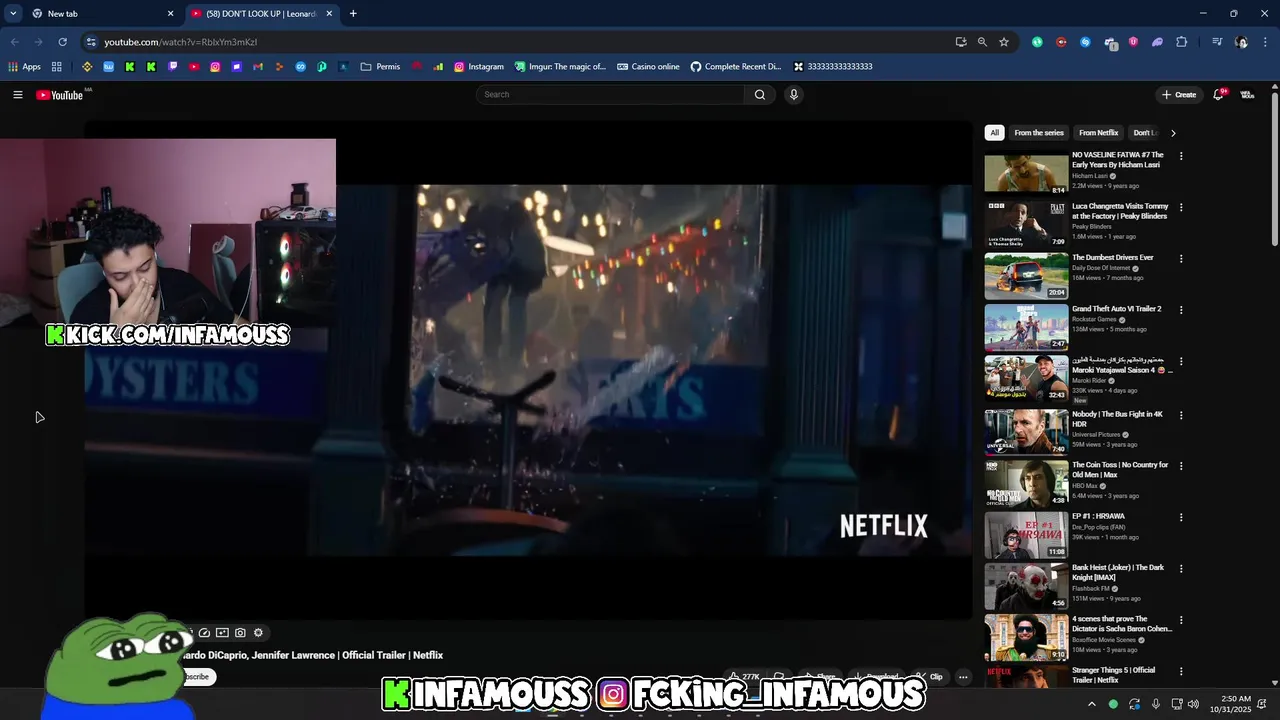Click the player settings gear icon
The image size is (1280, 720).
pos(258,633)
